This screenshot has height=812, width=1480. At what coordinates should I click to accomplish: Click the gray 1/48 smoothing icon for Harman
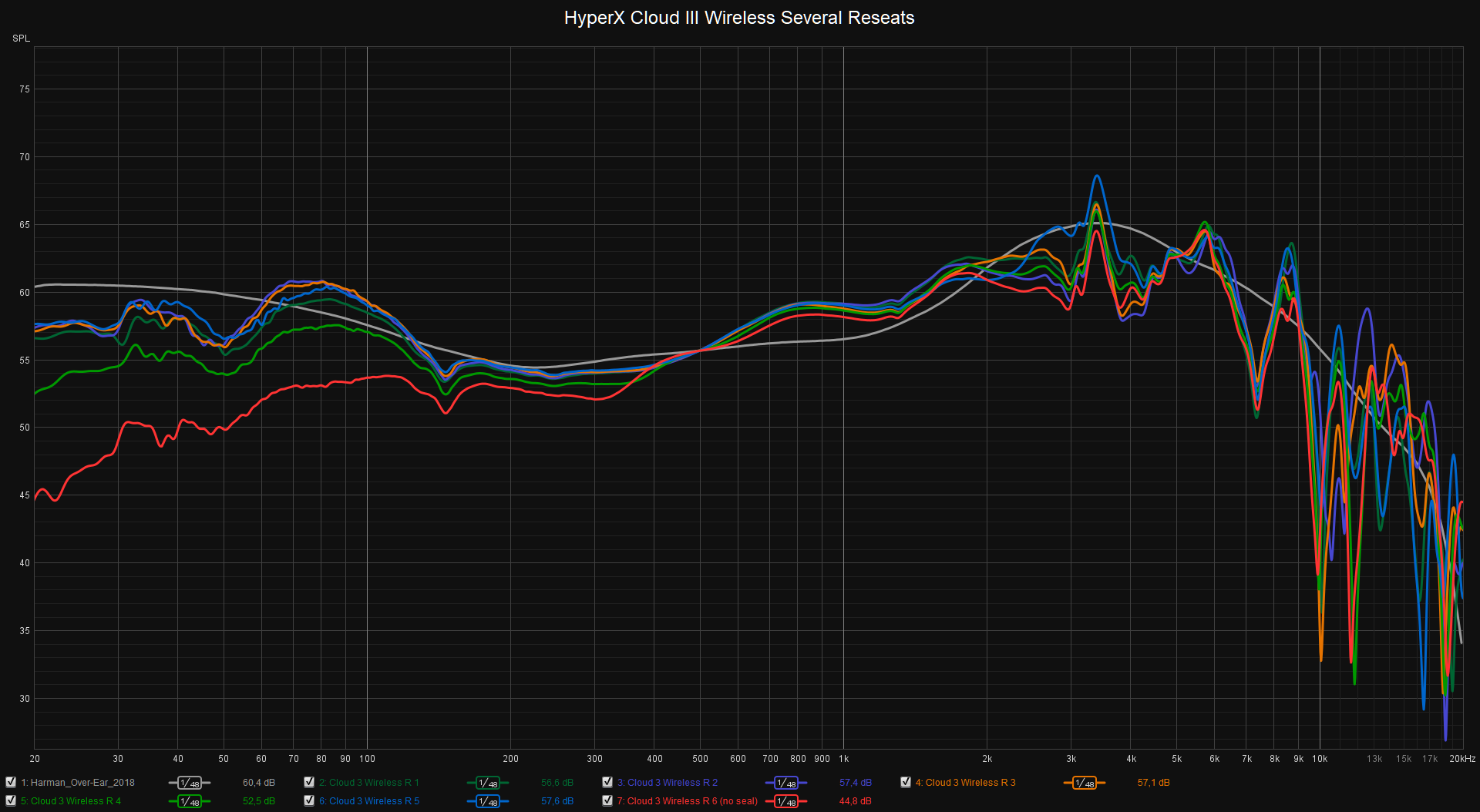click(190, 783)
